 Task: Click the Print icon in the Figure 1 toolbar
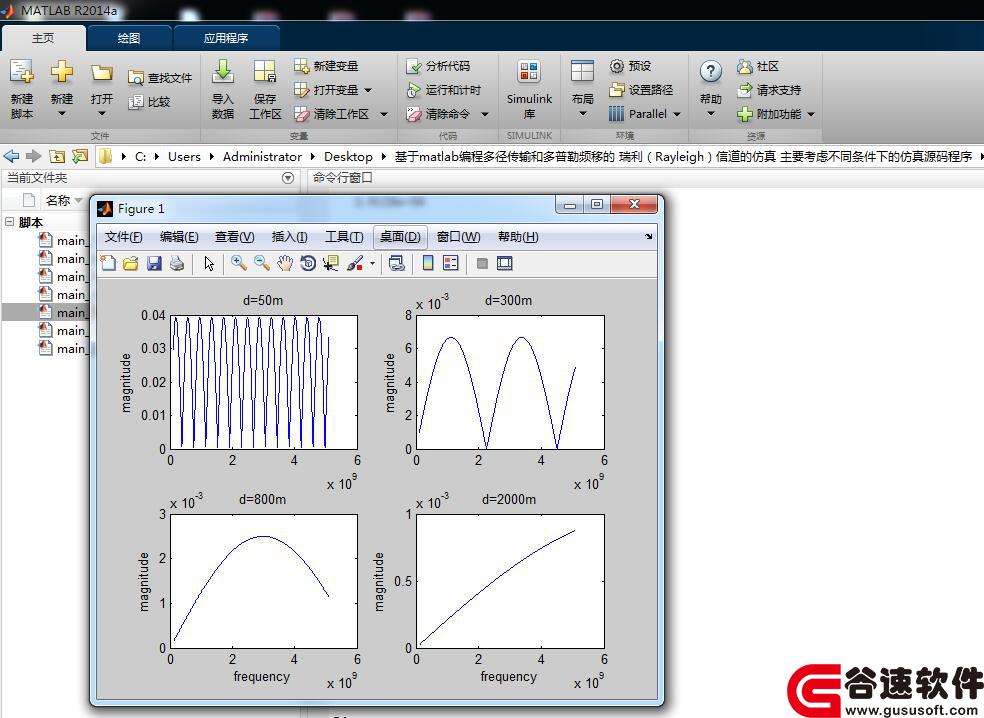pos(177,263)
